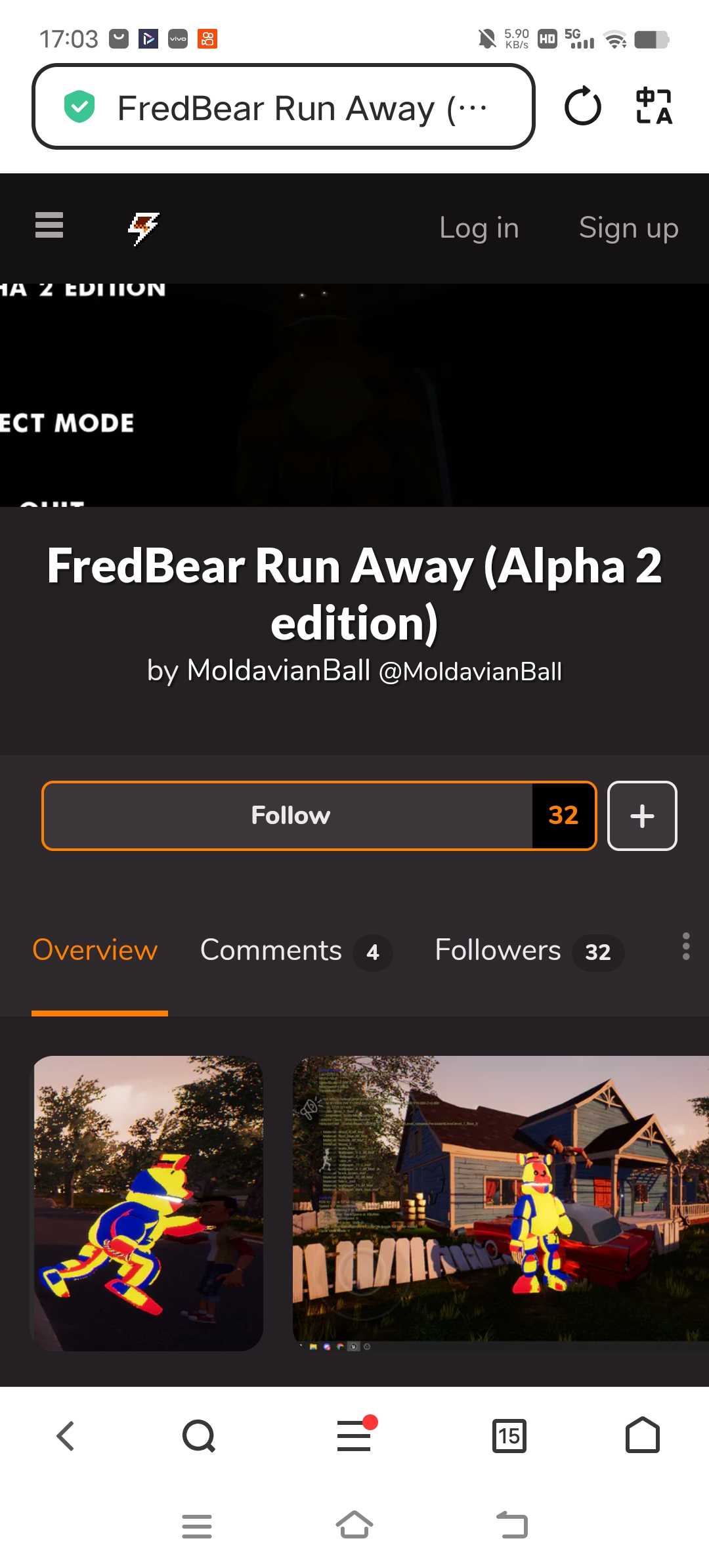Reload the page with refresh icon

[582, 106]
